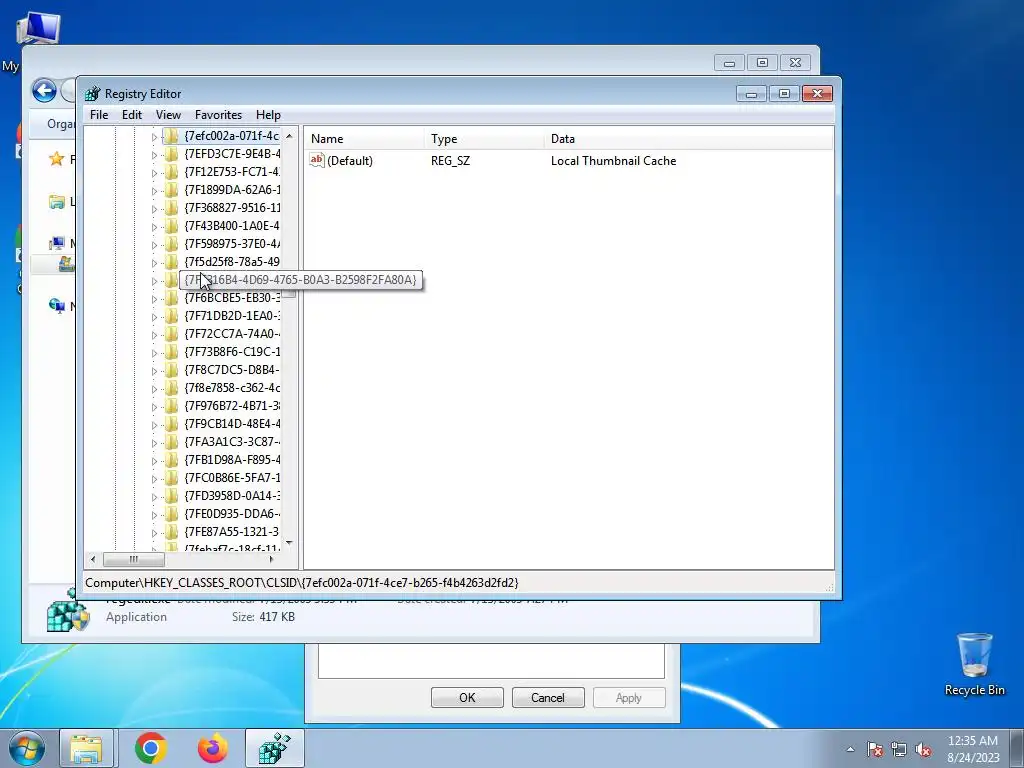
Task: Select folder icon of {7F12E753-FC71 key
Action: tap(171, 172)
